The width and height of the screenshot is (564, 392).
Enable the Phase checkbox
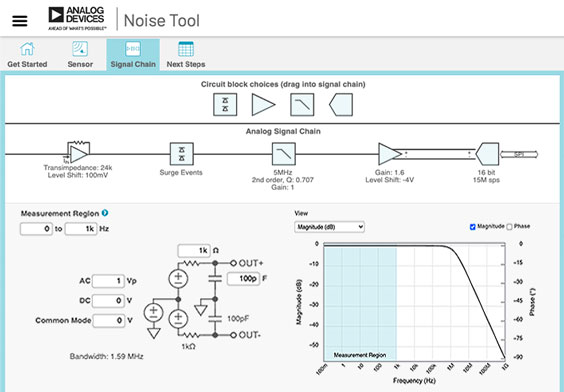pos(509,227)
